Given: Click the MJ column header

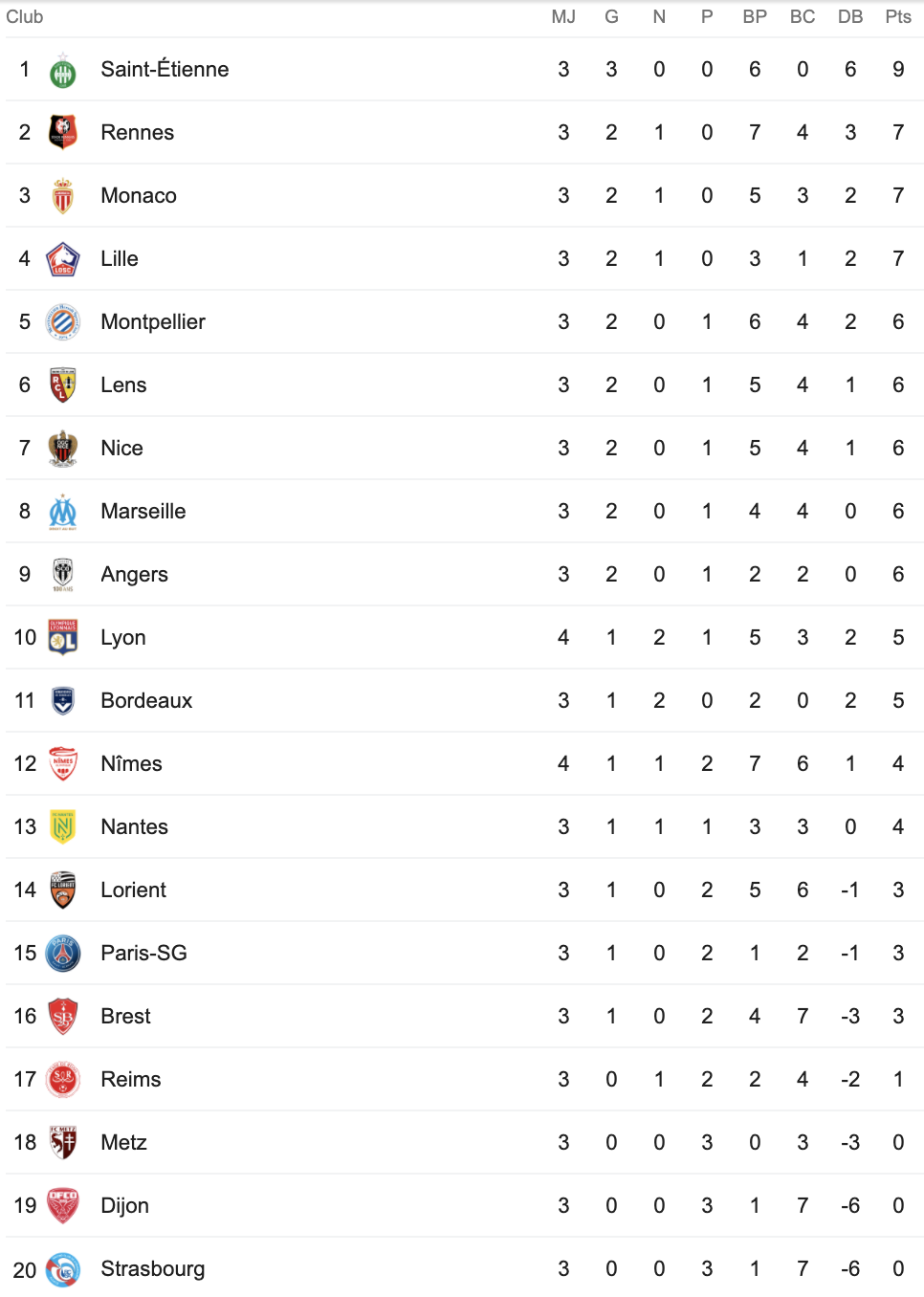Looking at the screenshot, I should (x=563, y=17).
